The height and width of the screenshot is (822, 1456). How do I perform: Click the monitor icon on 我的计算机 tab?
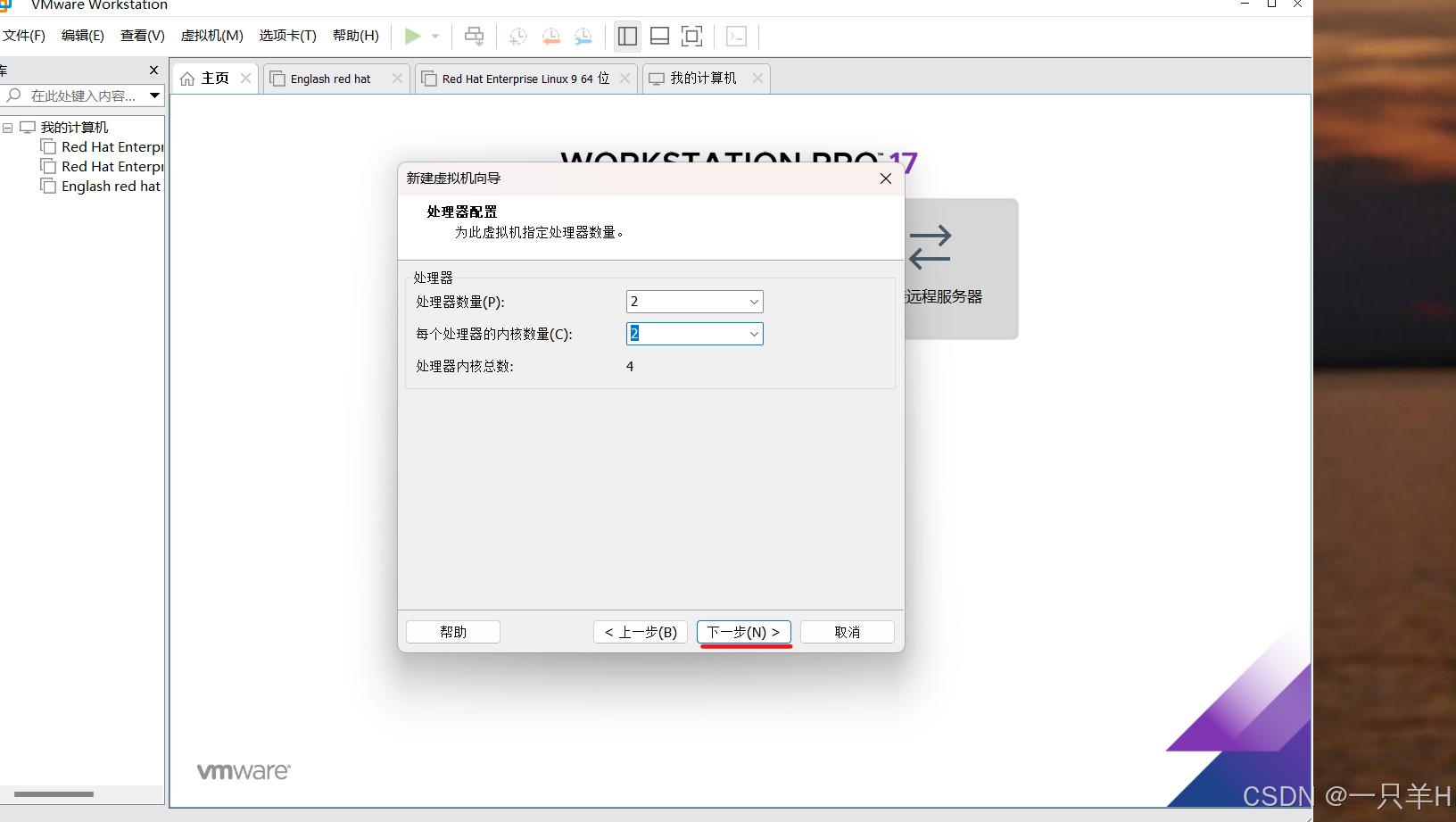pos(657,79)
